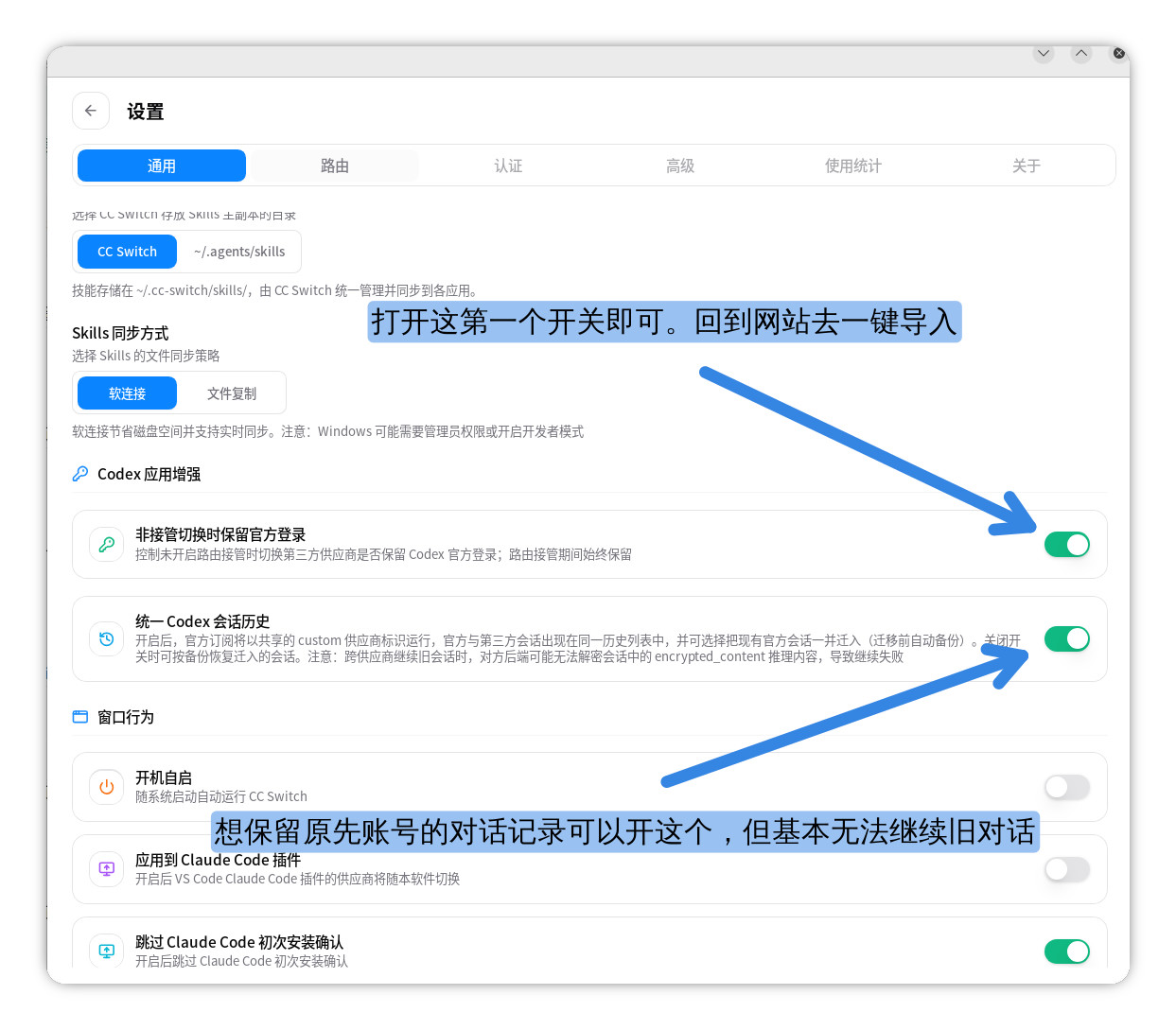Open the 使用统计 tab
Image resolution: width=1176 pixels, height=1030 pixels.
pos(853,166)
